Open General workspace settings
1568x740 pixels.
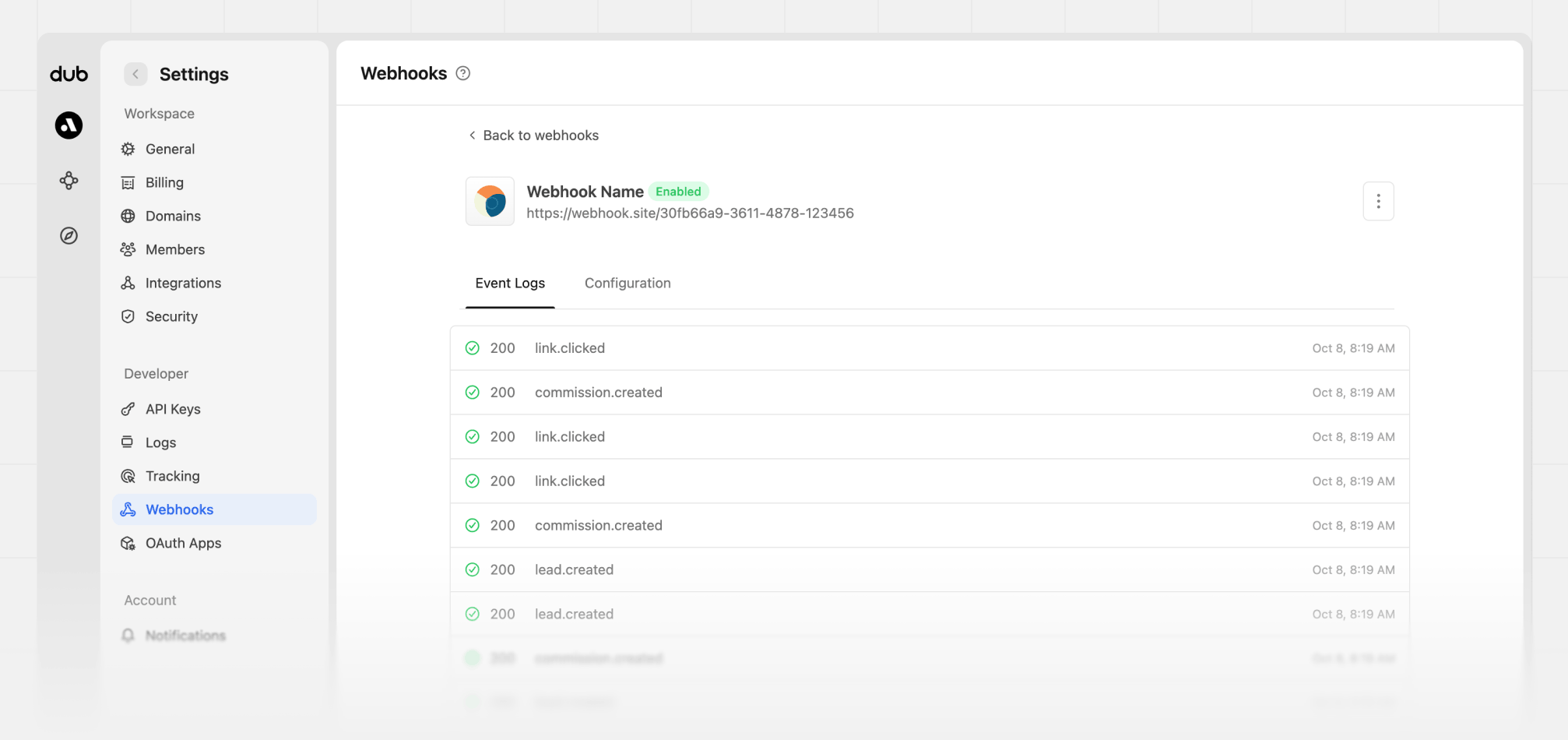click(214, 149)
